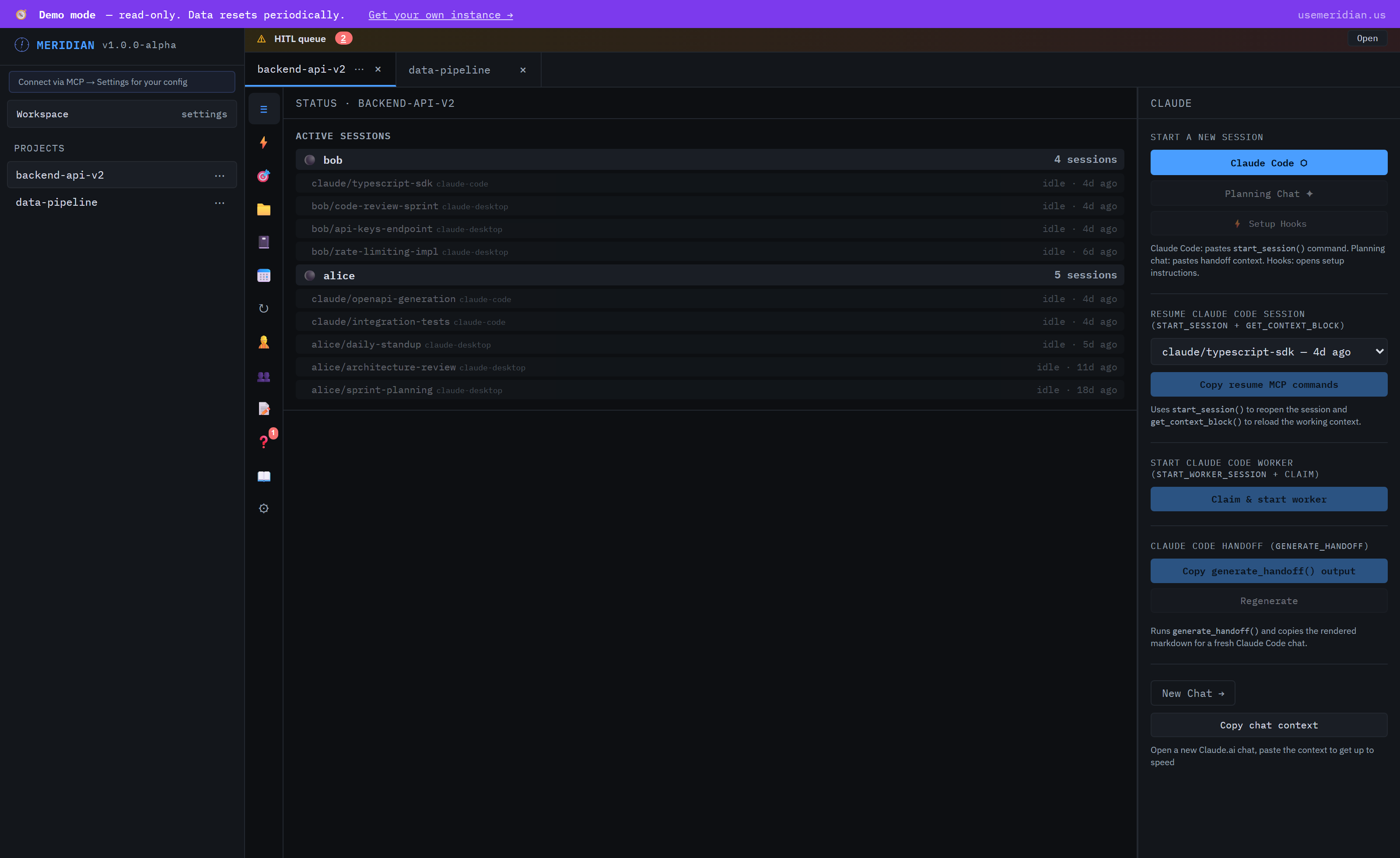Open the construction worker sidebar icon

pyautogui.click(x=264, y=342)
